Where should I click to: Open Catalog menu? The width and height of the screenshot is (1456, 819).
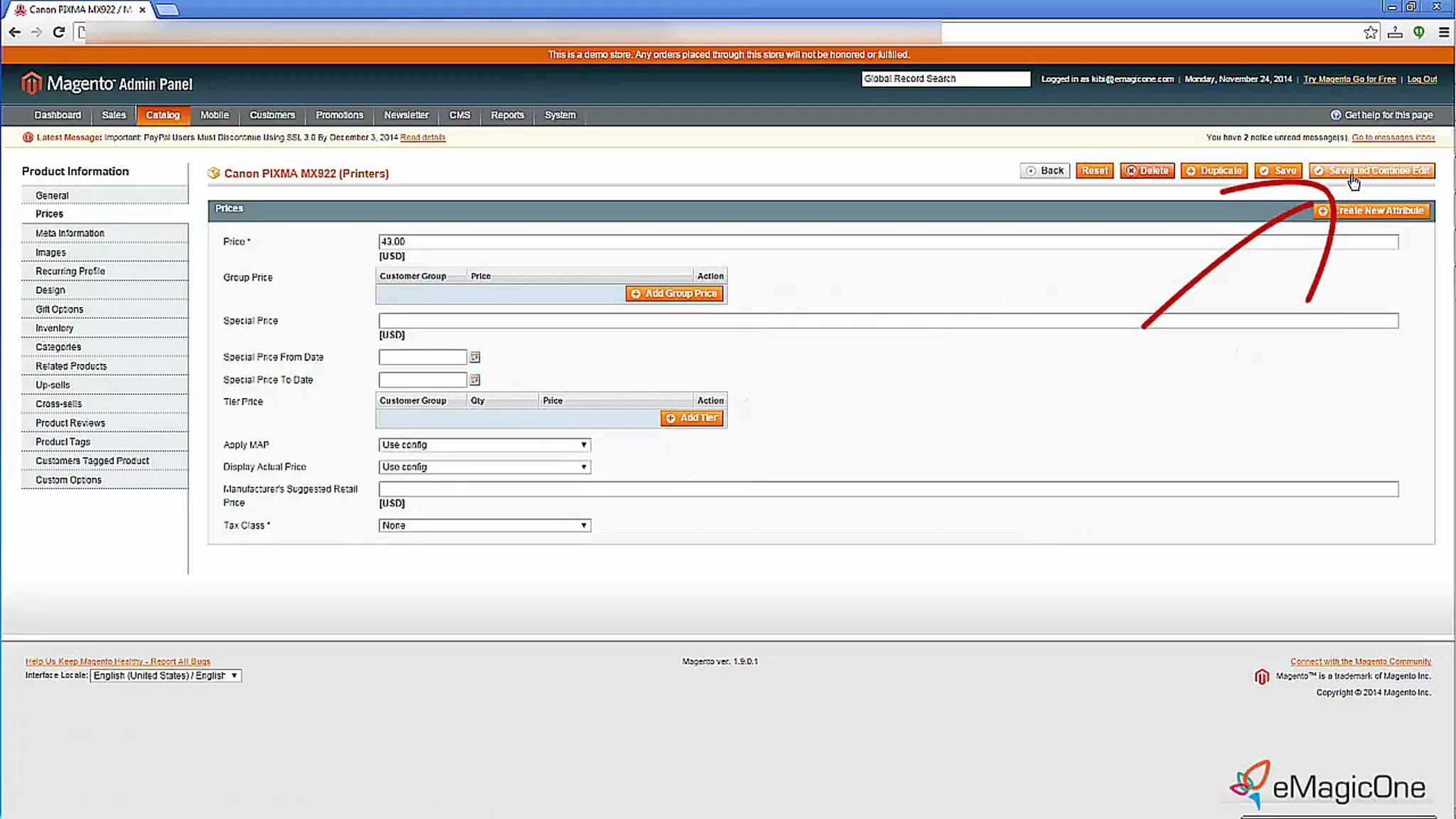click(163, 115)
